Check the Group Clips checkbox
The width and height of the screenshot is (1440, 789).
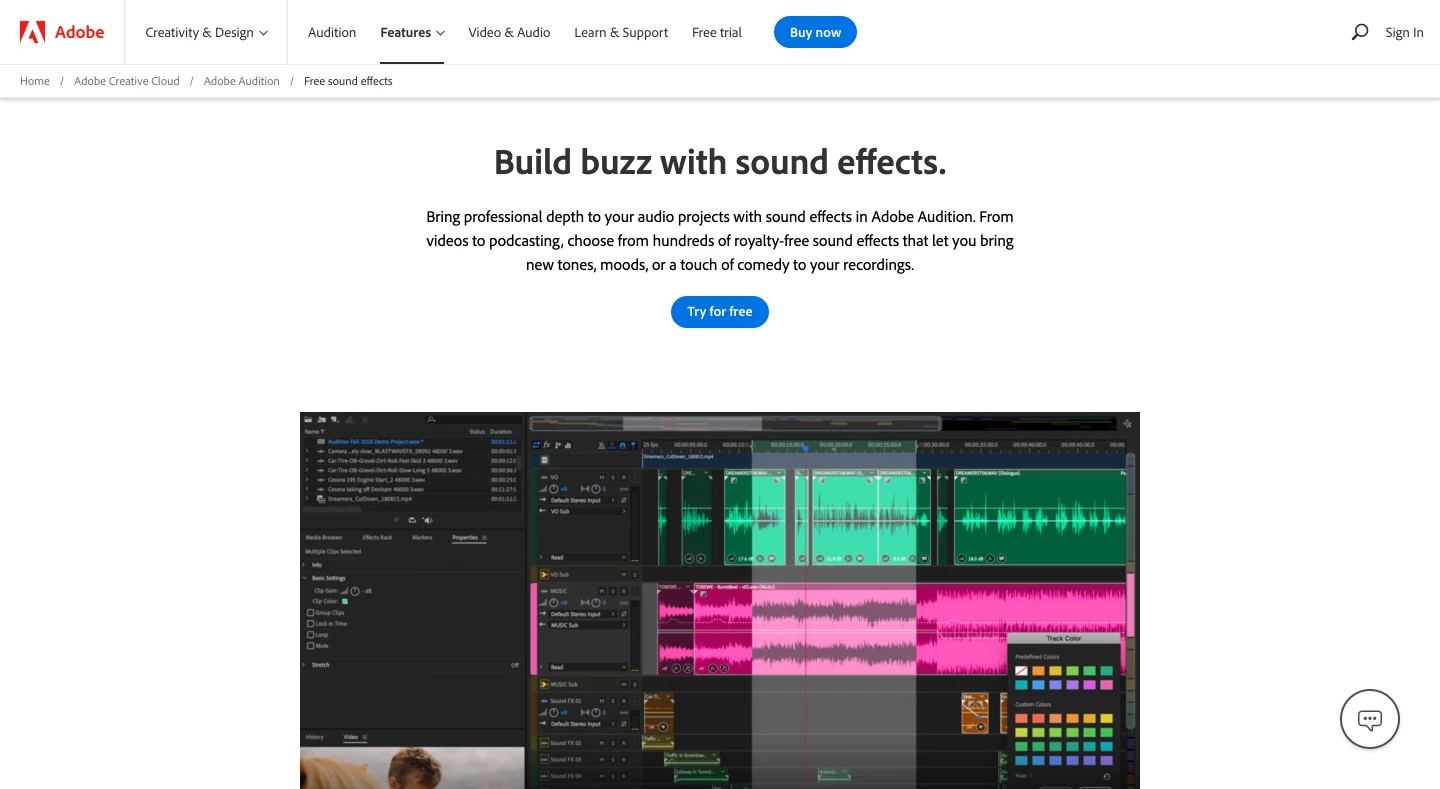click(x=311, y=612)
